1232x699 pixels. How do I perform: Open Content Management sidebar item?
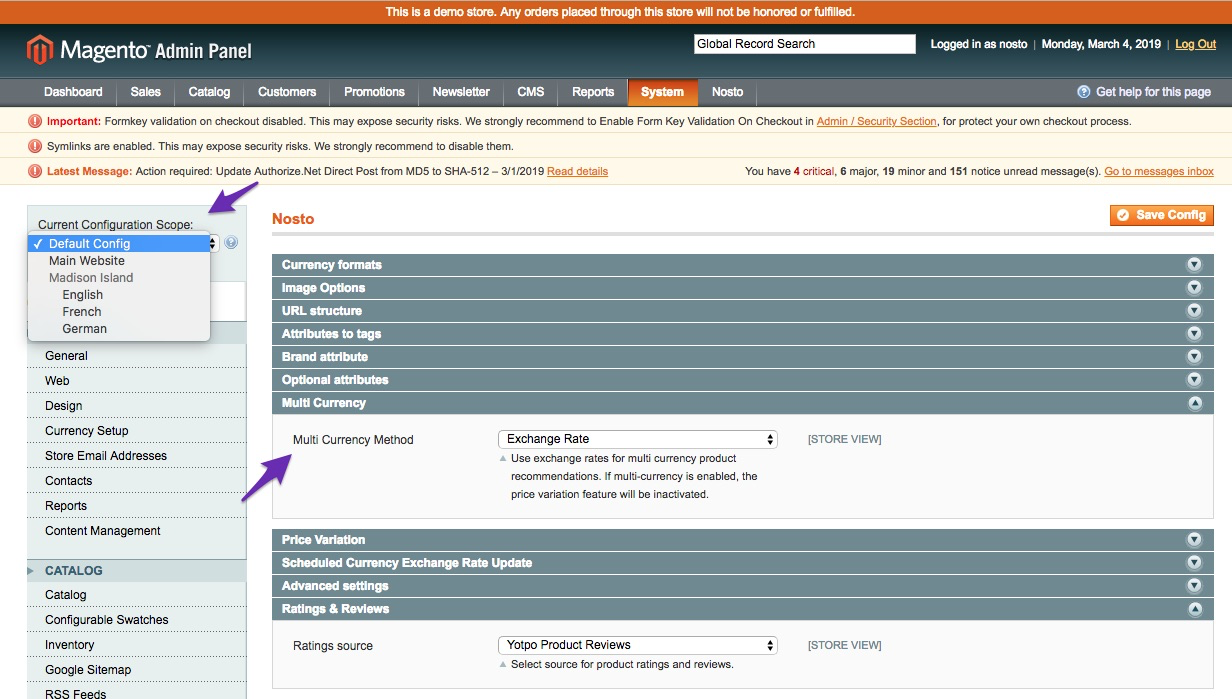[x=136, y=531]
